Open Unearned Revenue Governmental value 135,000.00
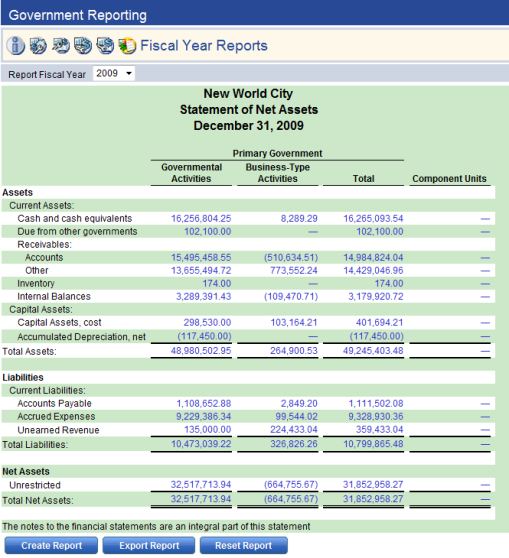Image resolution: width=509 pixels, height=558 pixels. (x=208, y=430)
